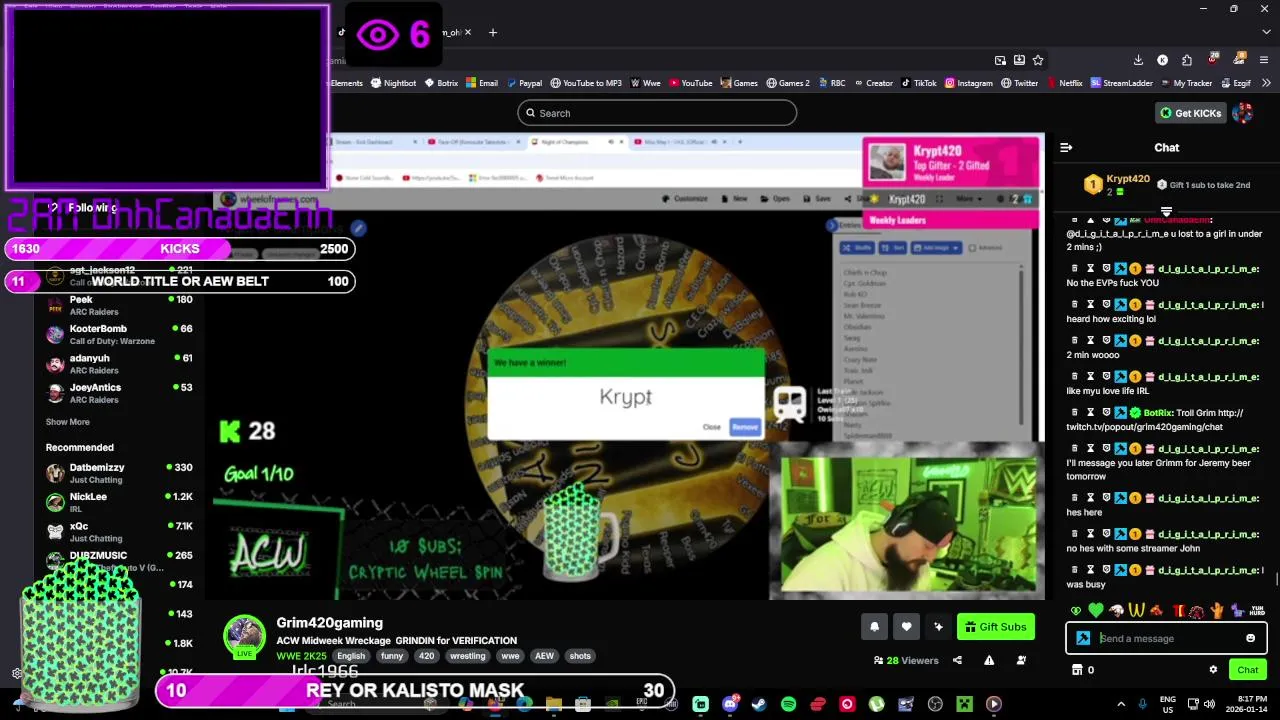
Task: Click the Remove button in the winner popup
Action: click(x=745, y=427)
